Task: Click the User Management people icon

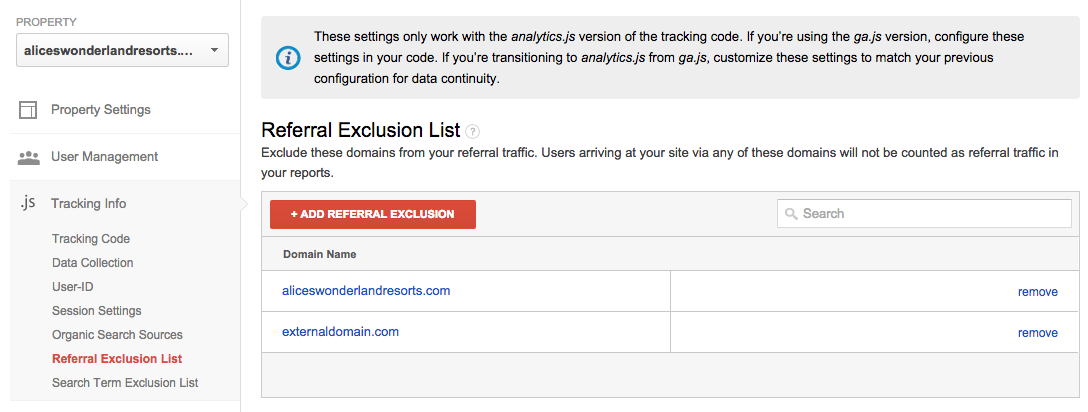Action: coord(28,157)
